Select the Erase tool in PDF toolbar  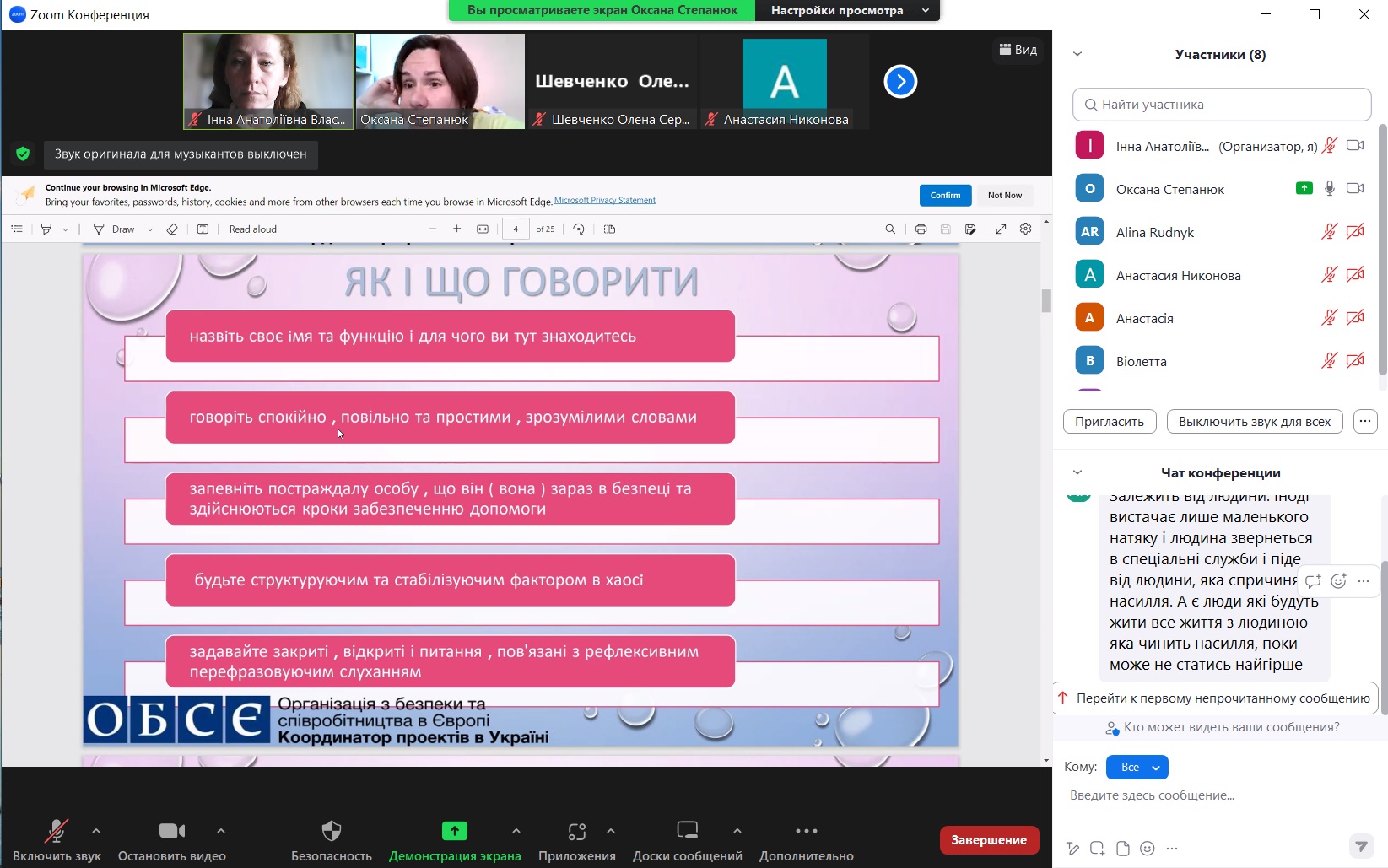172,229
